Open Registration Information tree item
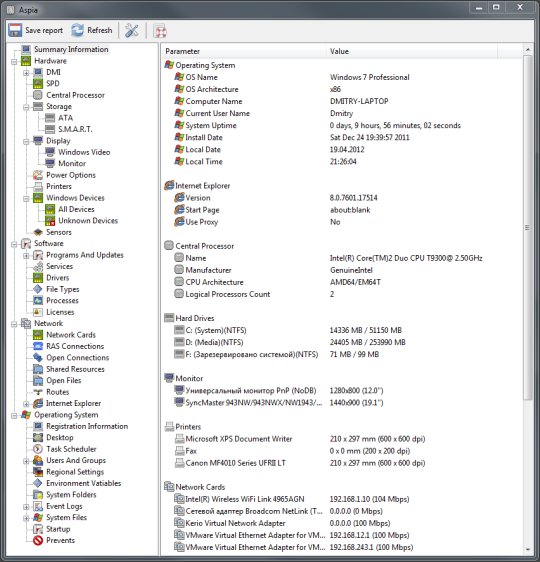540x562 pixels. tap(87, 426)
